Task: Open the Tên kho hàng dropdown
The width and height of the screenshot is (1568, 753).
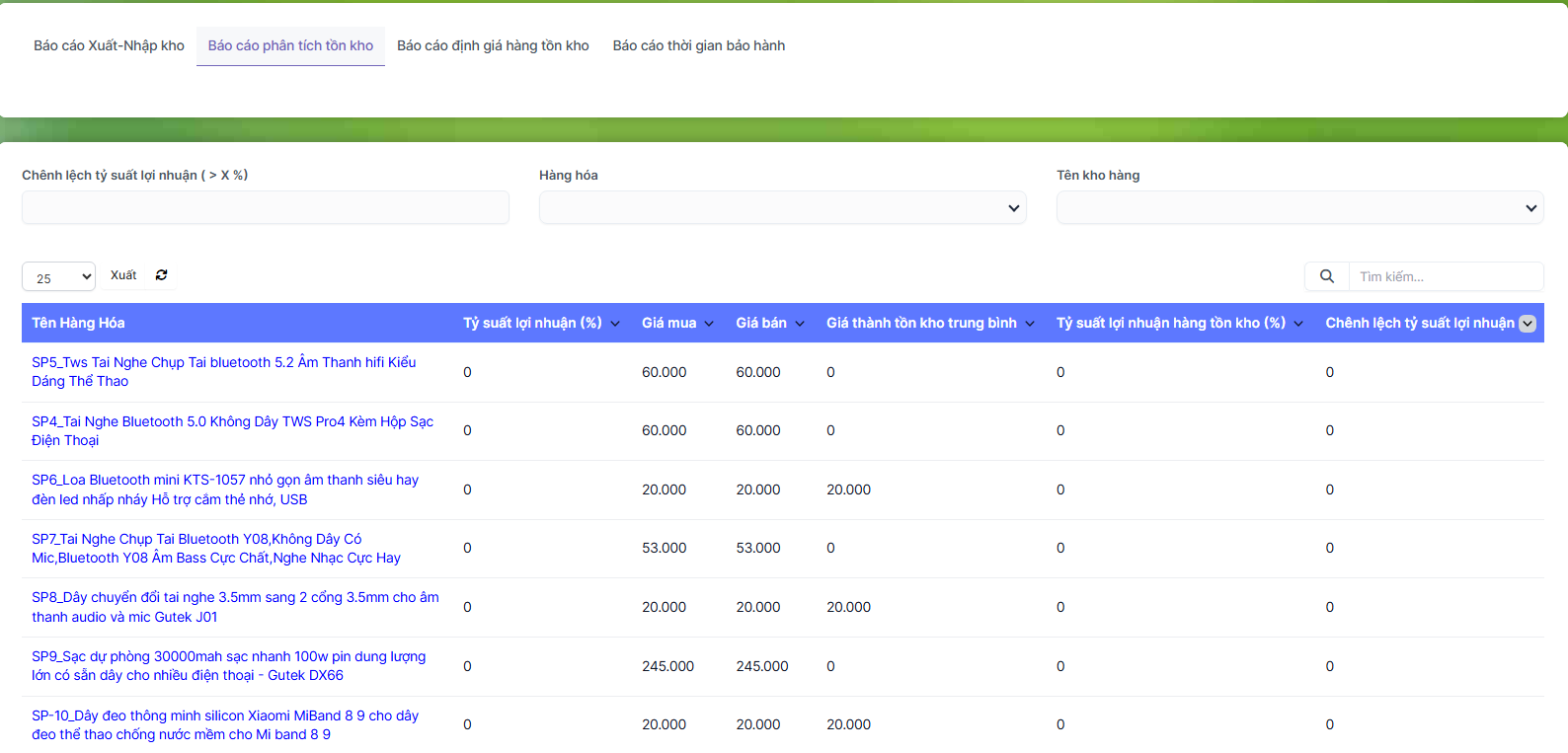Action: click(1299, 208)
